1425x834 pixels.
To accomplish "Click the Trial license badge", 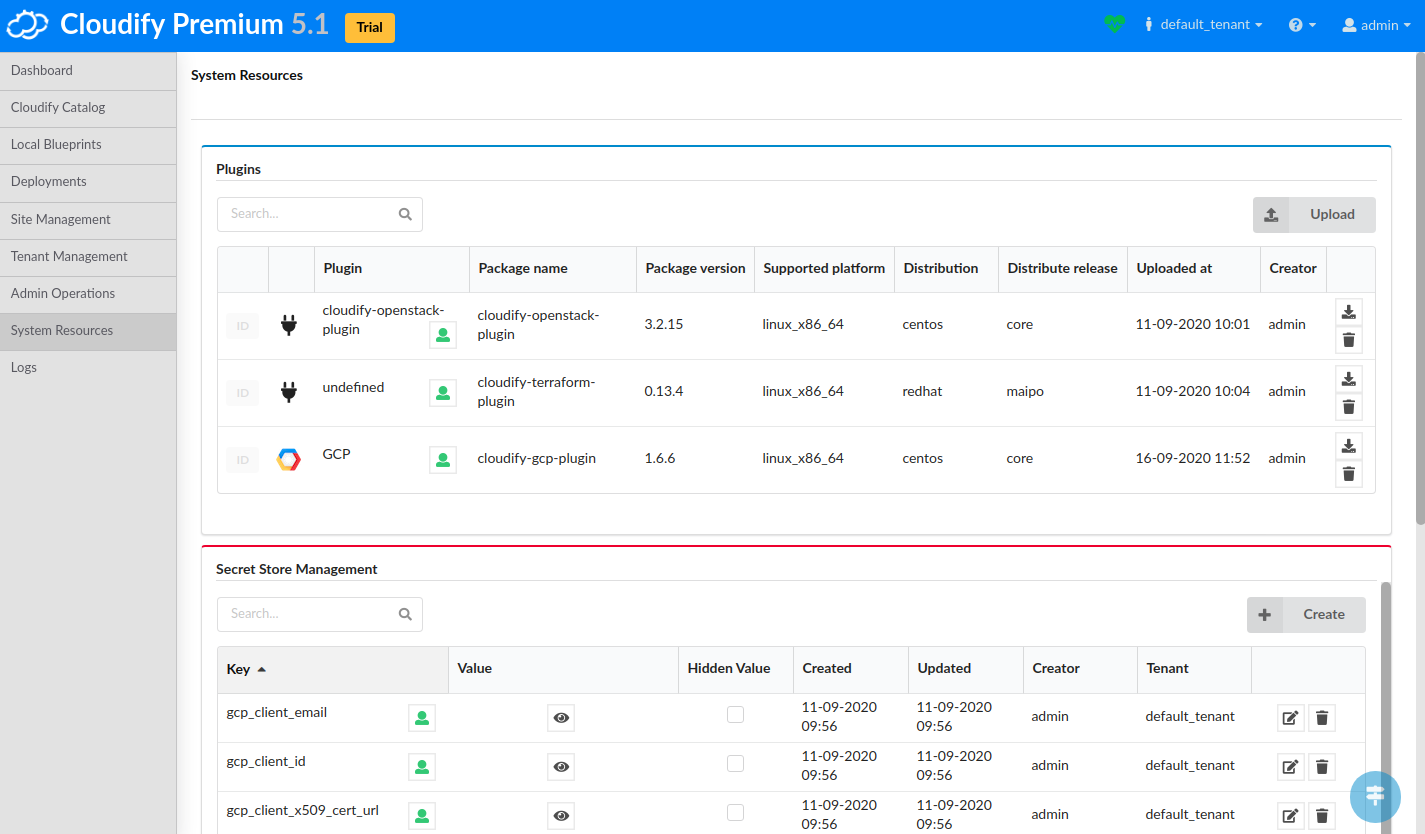I will 370,28.
